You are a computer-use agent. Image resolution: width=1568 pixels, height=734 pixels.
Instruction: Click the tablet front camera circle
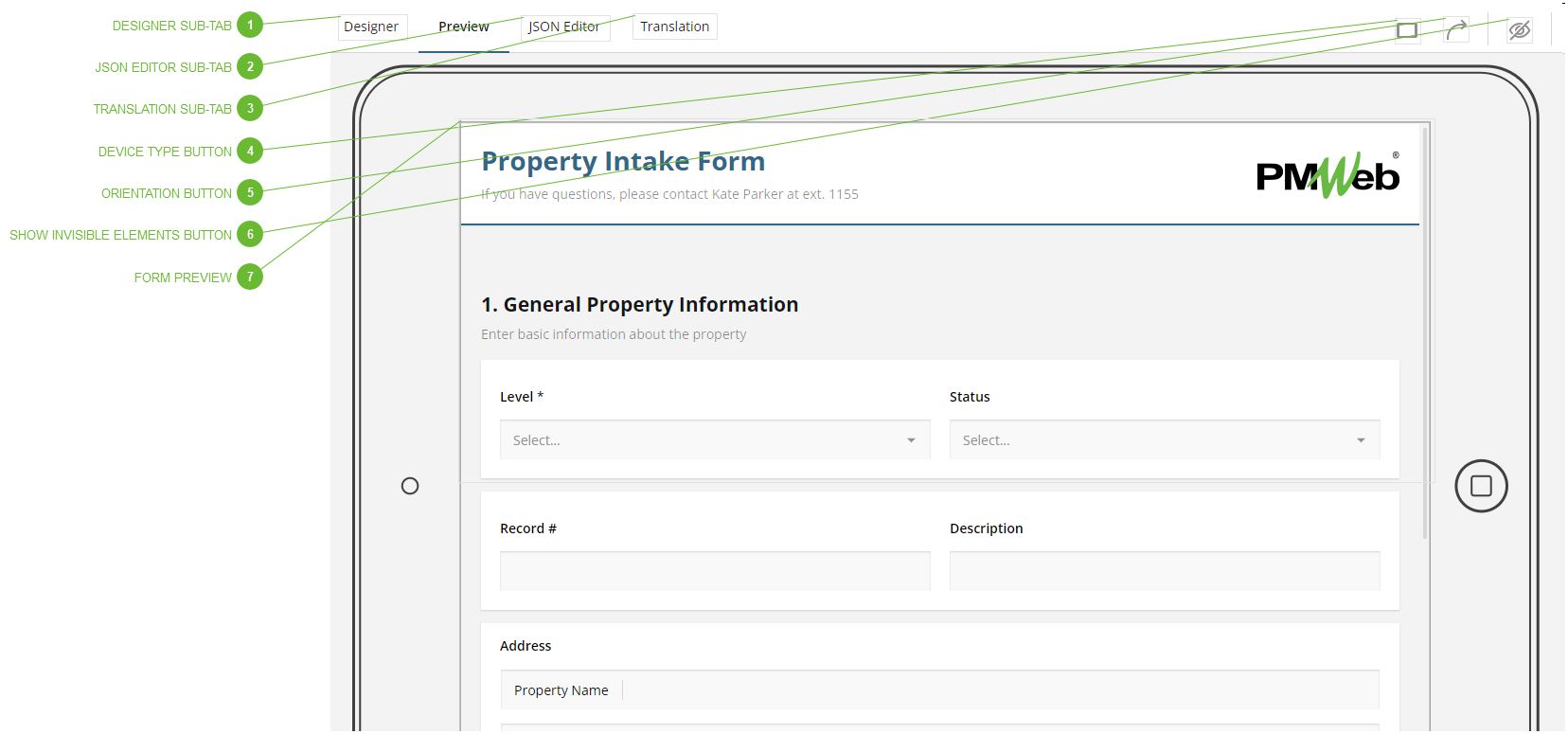coord(410,486)
